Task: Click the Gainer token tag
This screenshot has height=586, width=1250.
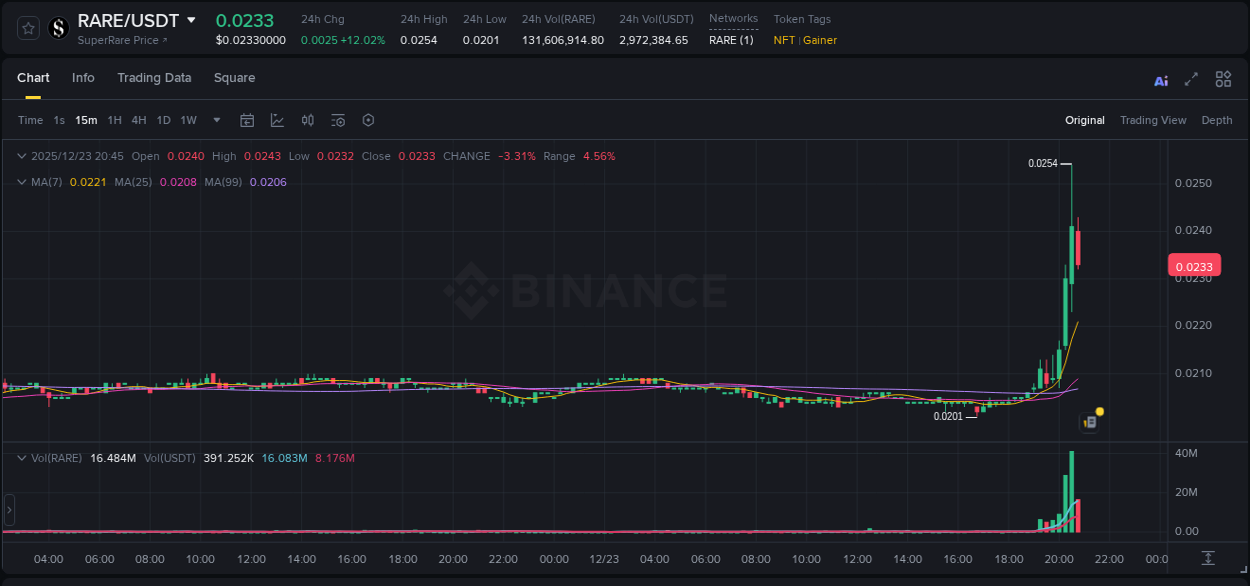Action: coord(819,41)
